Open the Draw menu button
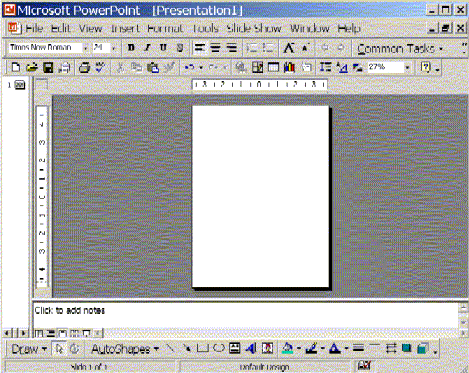 (29, 349)
